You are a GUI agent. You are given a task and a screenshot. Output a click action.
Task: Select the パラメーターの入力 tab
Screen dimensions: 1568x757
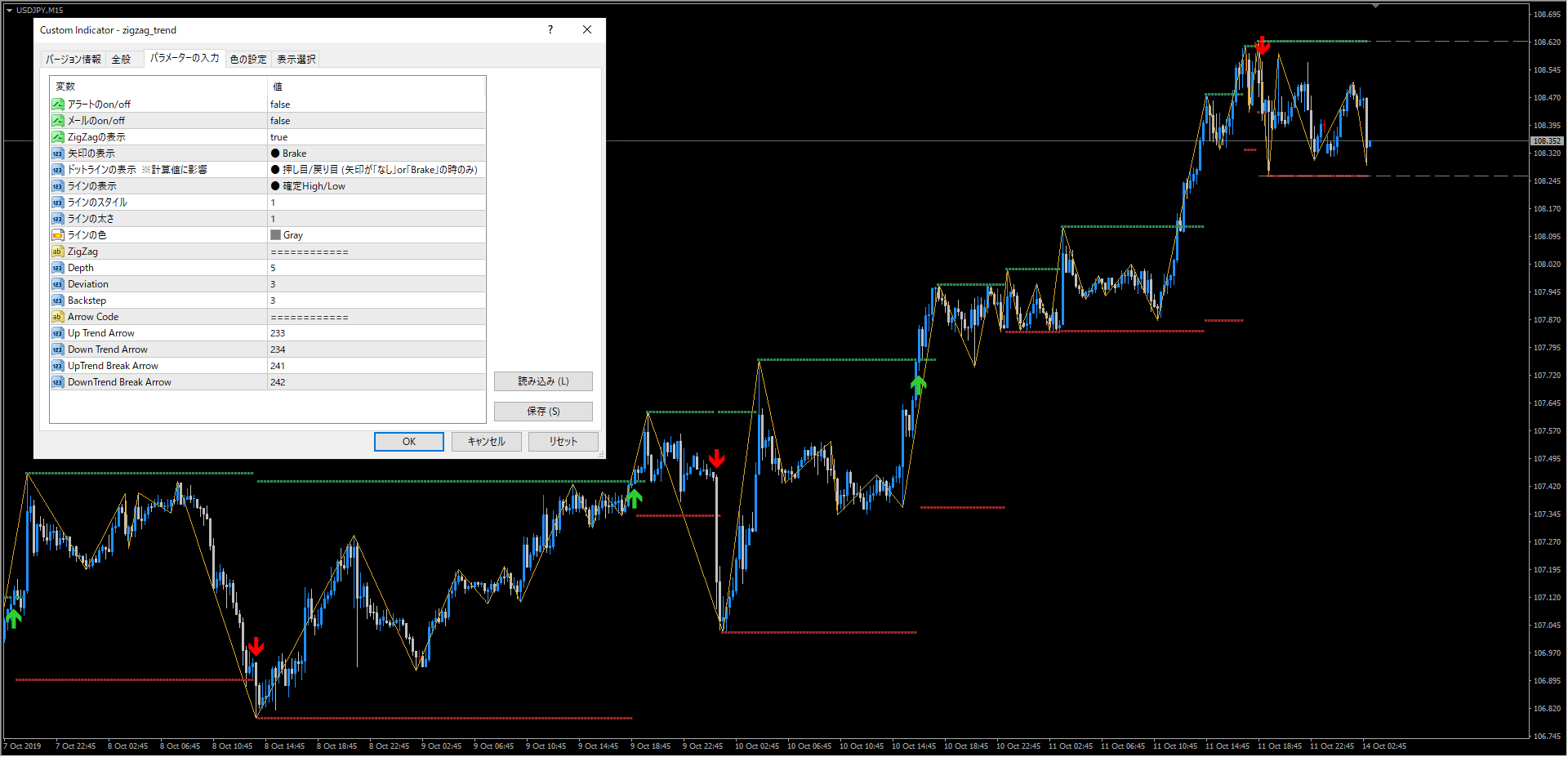point(185,58)
